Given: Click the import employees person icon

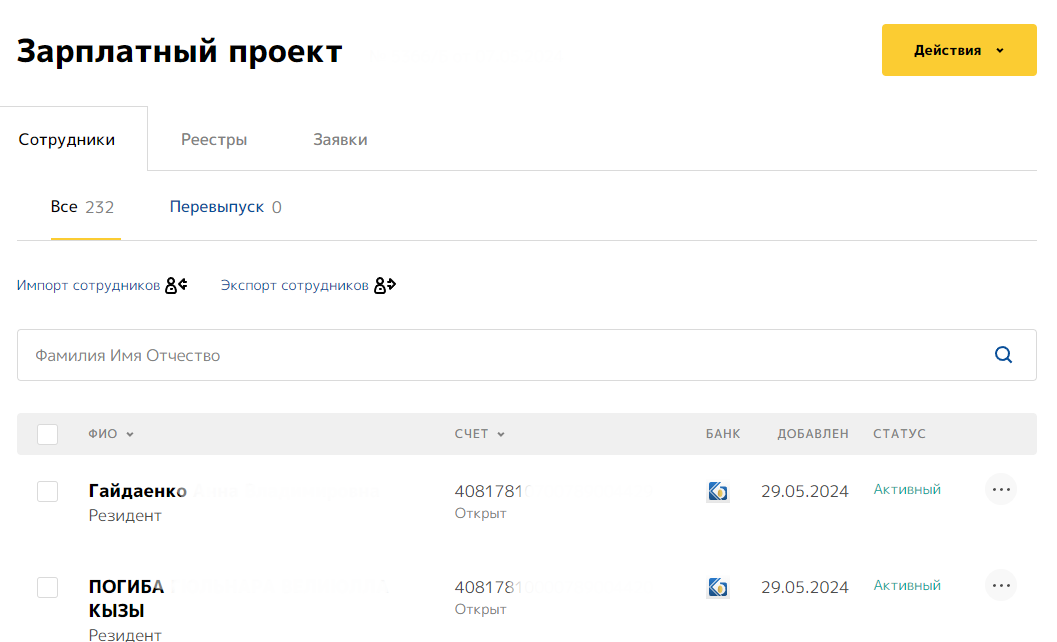Looking at the screenshot, I should [x=176, y=286].
